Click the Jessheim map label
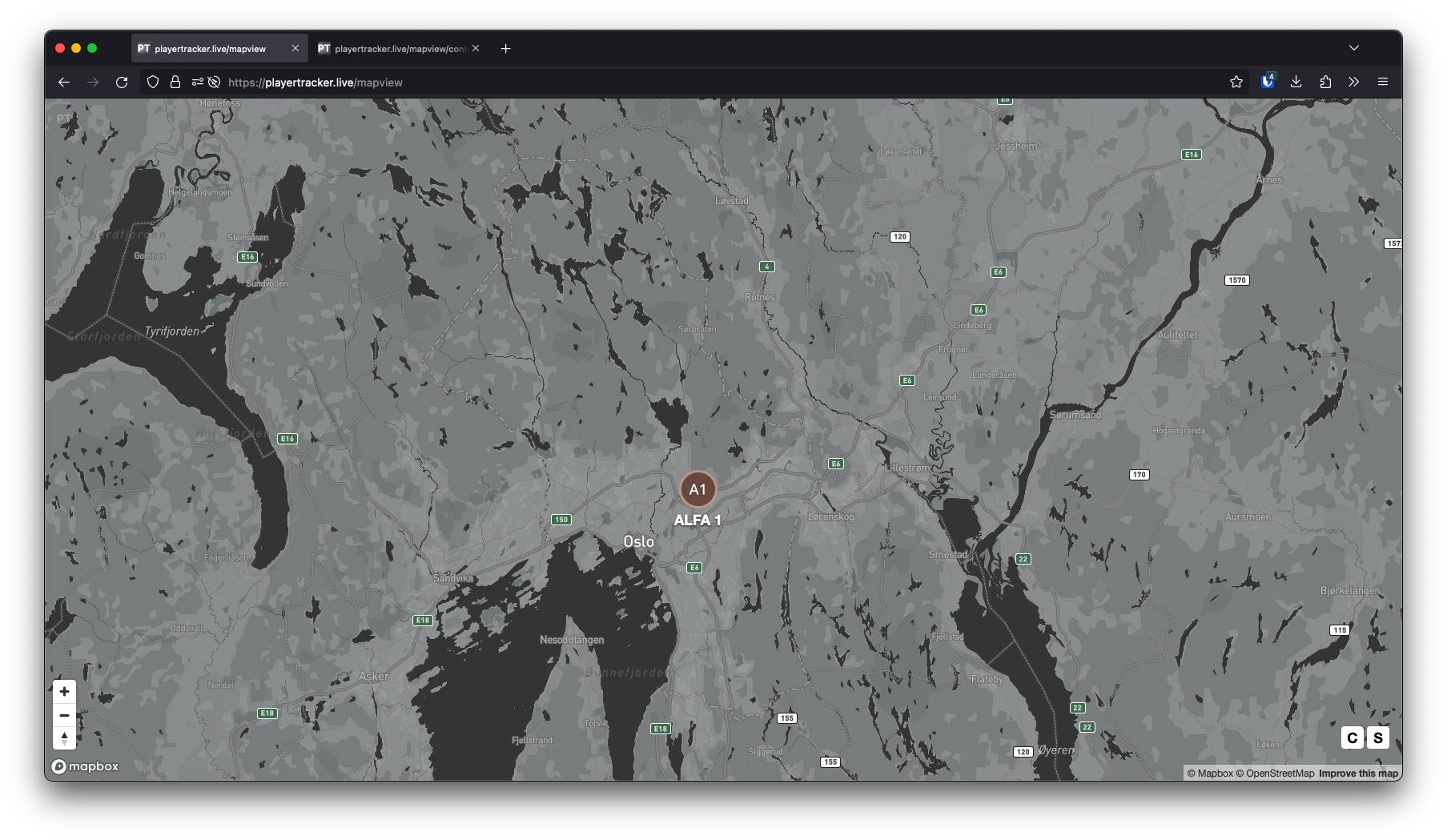Viewport: 1447px width, 840px height. (x=1016, y=146)
